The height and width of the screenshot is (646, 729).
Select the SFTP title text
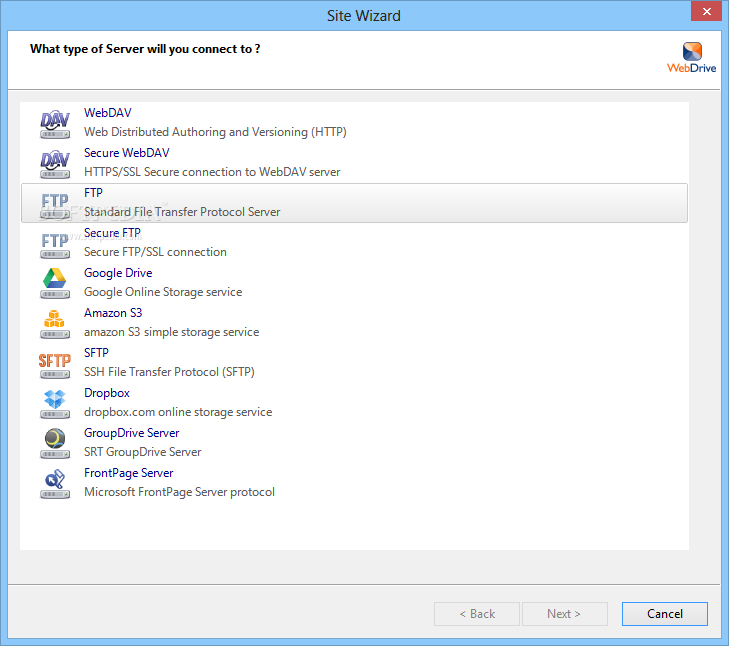[x=96, y=353]
